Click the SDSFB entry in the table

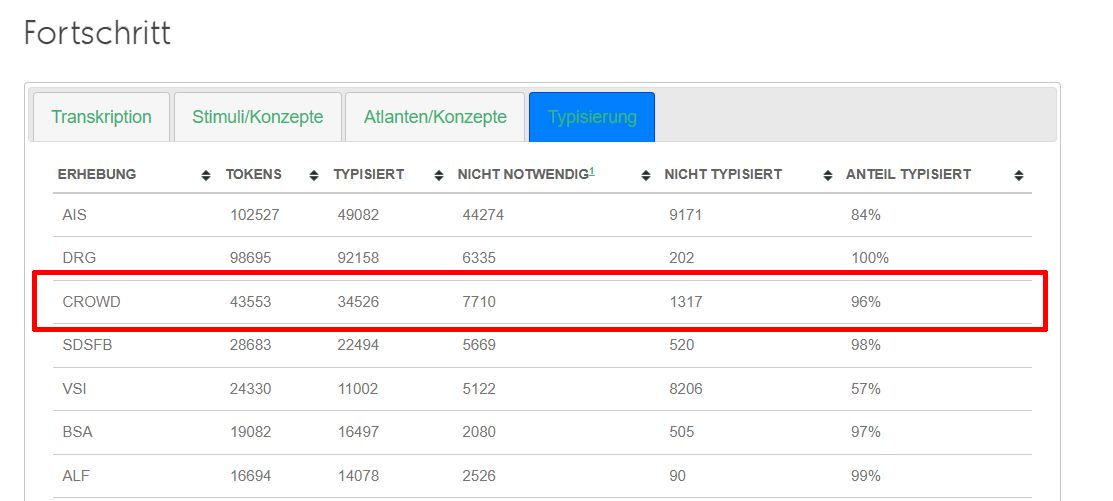pyautogui.click(x=86, y=345)
